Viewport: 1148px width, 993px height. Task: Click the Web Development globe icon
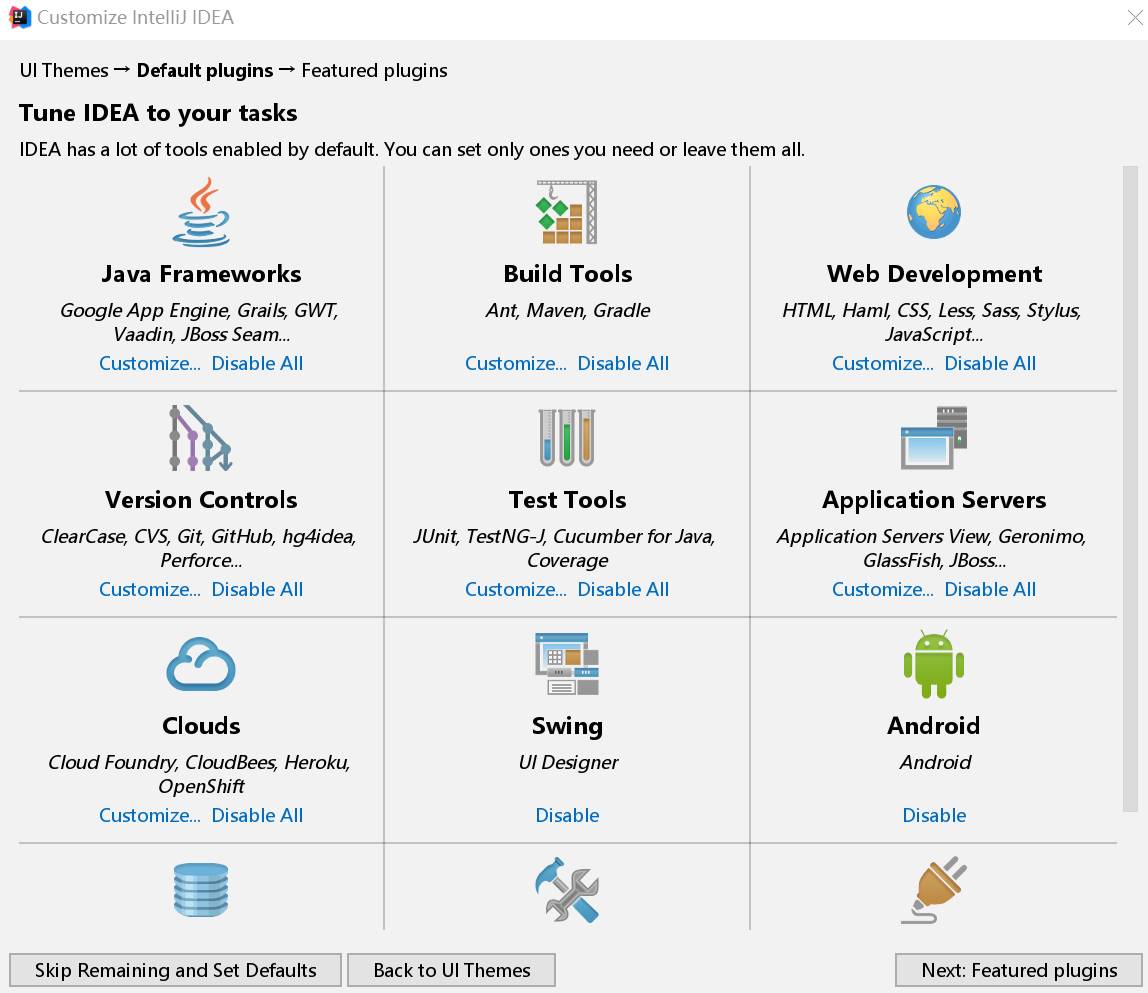934,212
